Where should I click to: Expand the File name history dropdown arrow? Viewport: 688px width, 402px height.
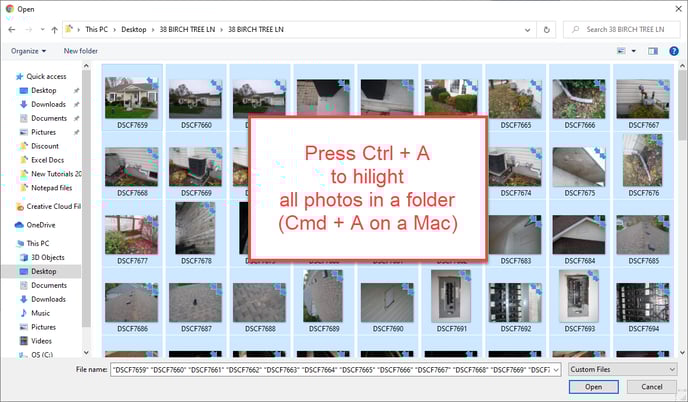(555, 369)
